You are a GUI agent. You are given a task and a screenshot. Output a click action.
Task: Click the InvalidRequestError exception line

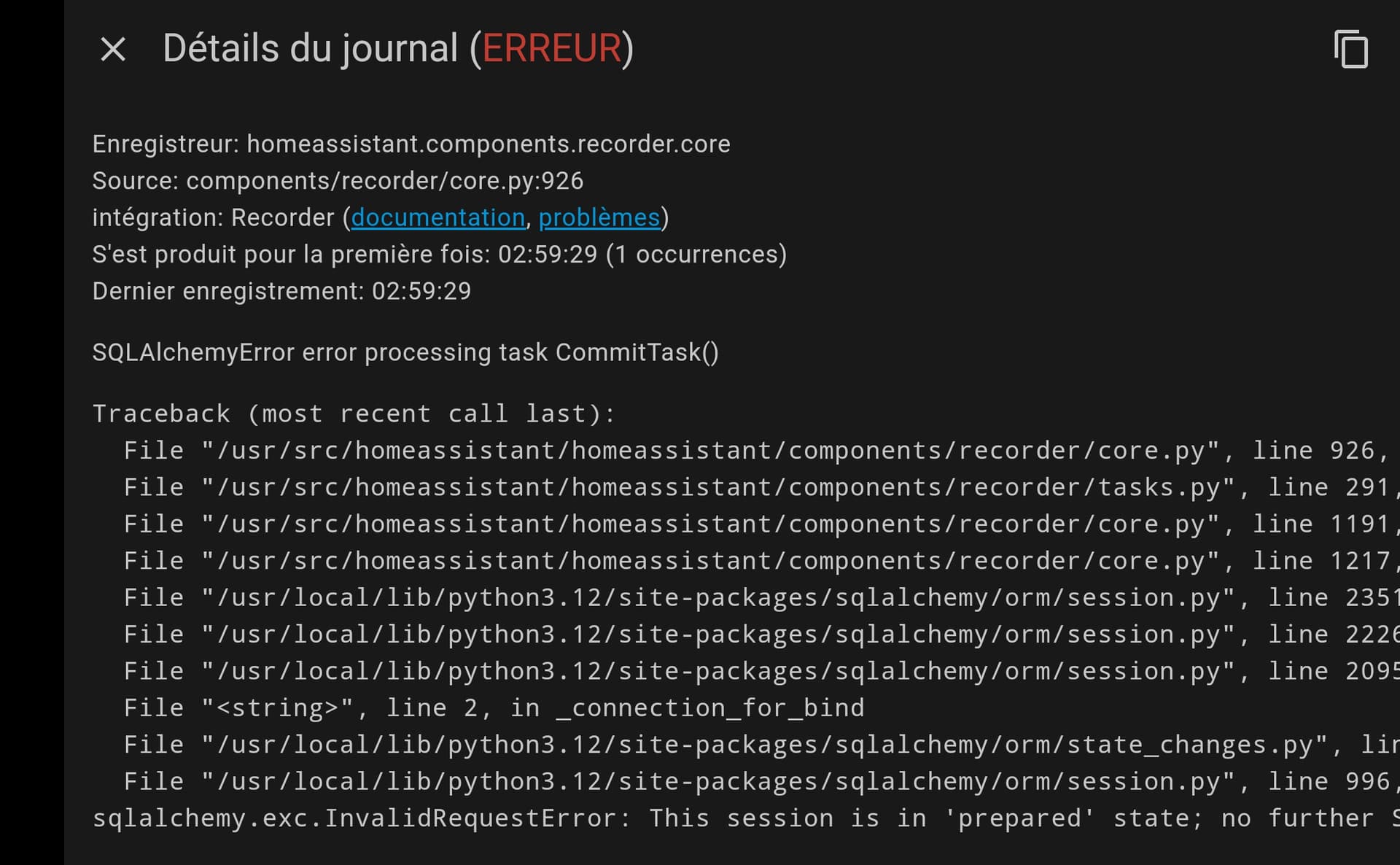point(746,818)
